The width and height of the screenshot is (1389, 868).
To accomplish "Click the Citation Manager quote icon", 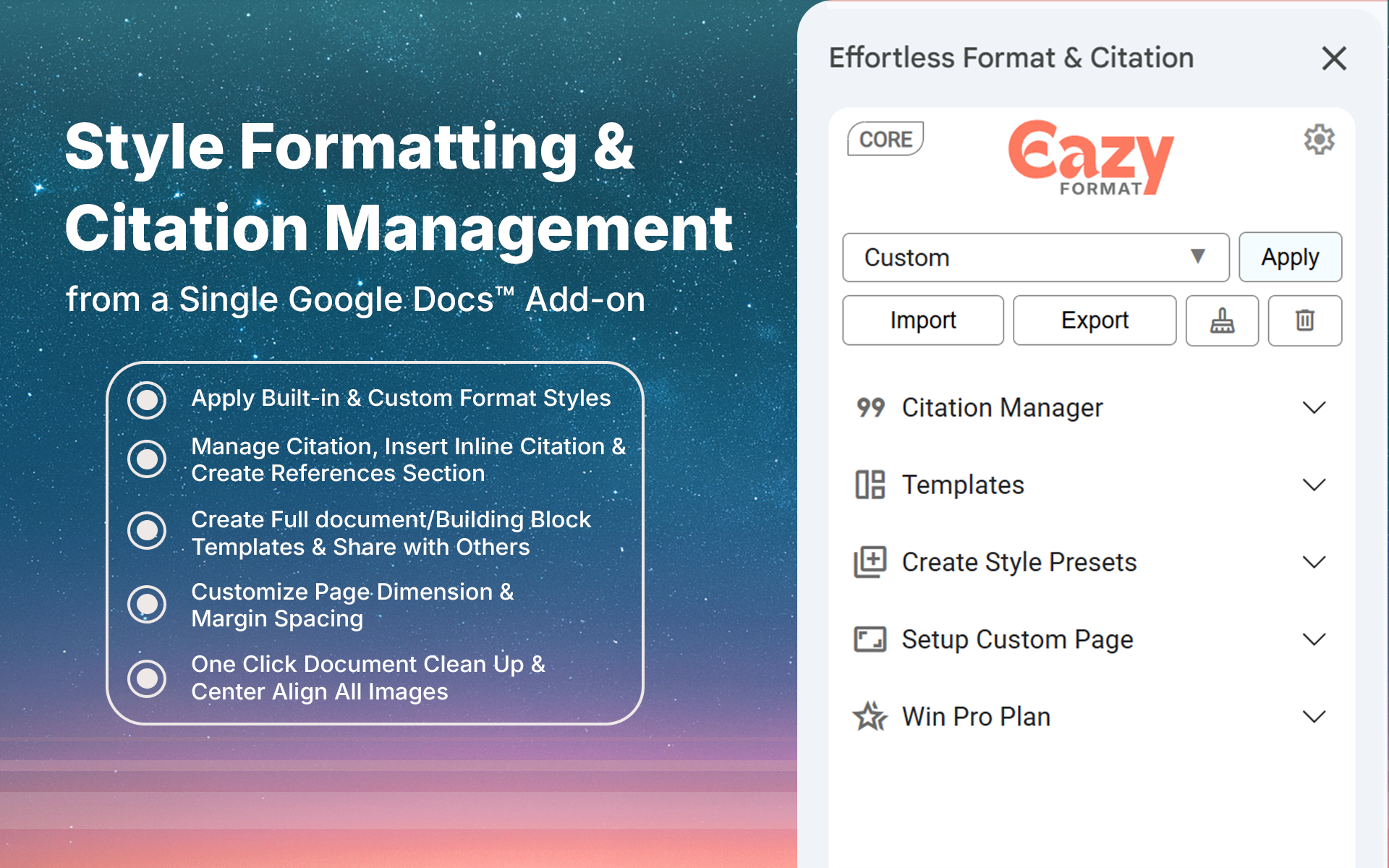I will tap(870, 408).
